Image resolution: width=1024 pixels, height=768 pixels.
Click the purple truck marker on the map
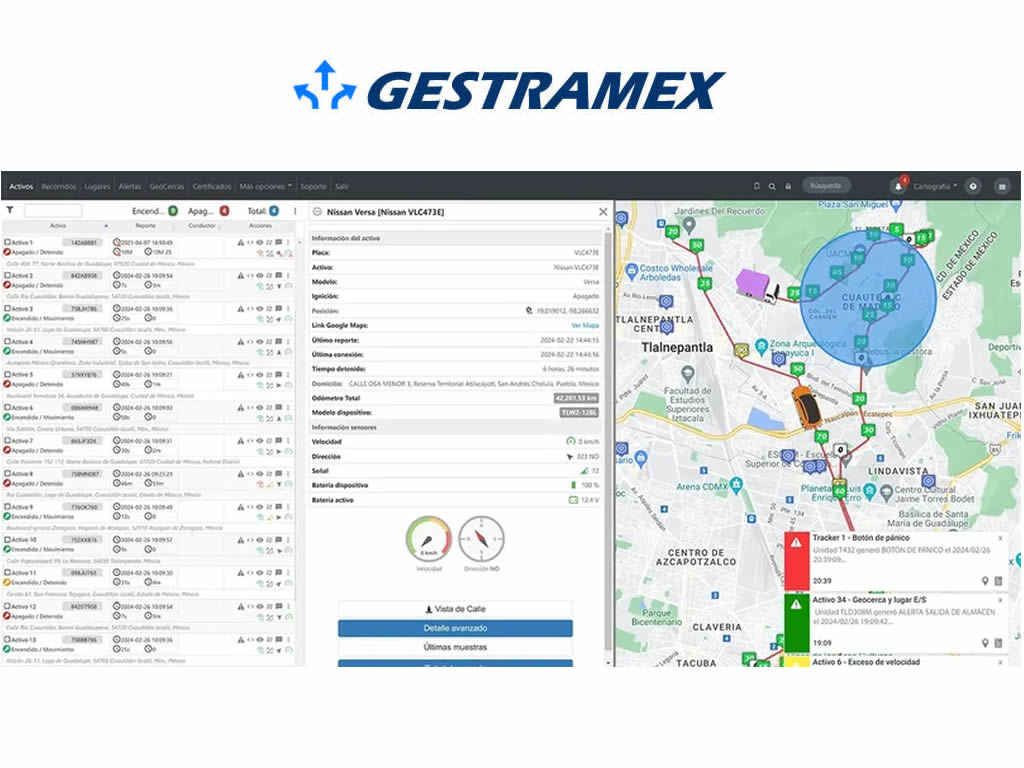pyautogui.click(x=757, y=285)
